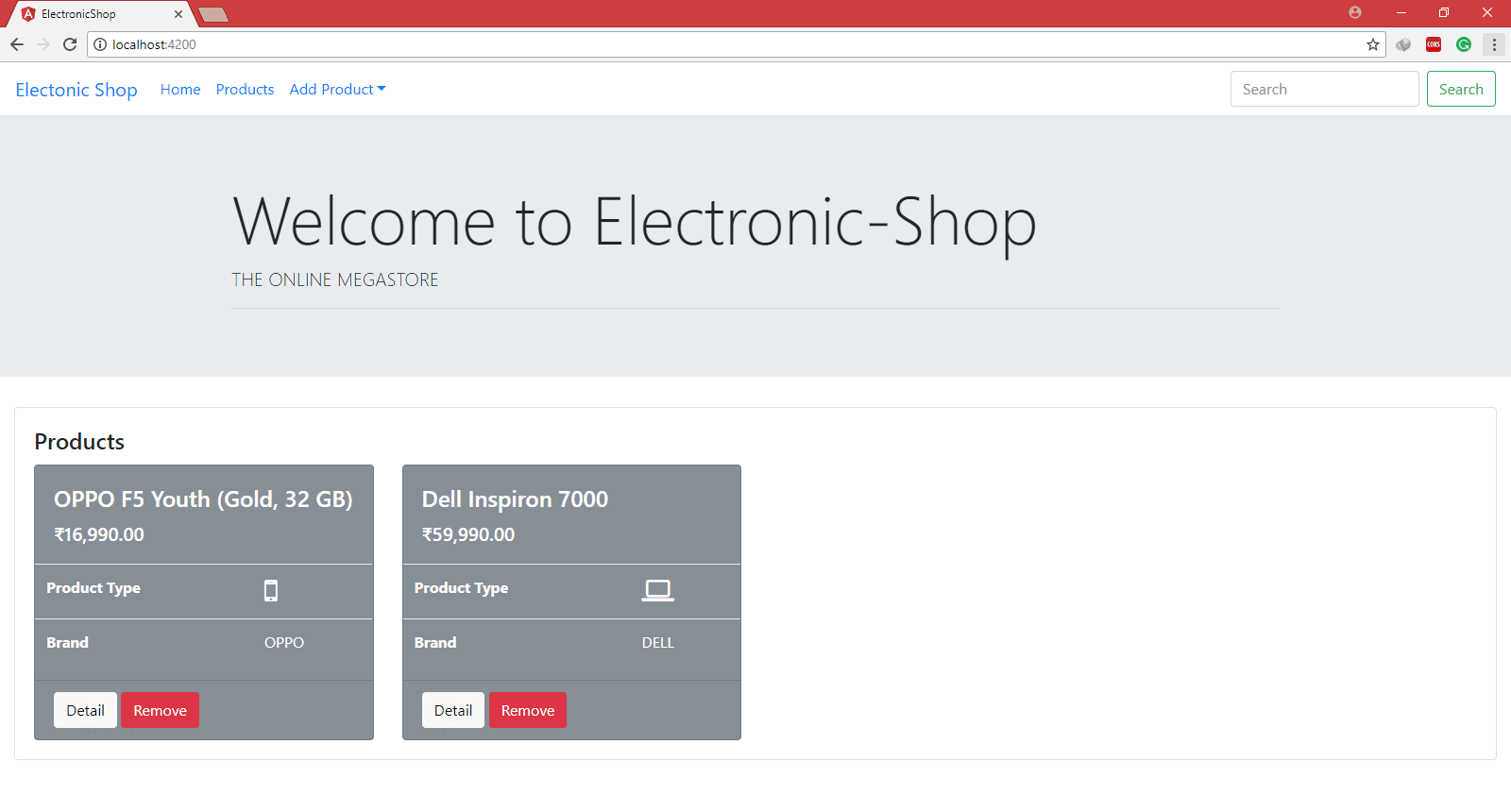
Task: Restore down the Chrome window
Action: tap(1444, 12)
